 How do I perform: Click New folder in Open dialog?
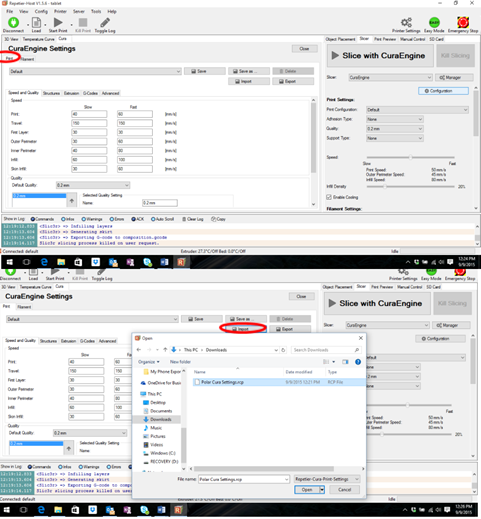(180, 362)
